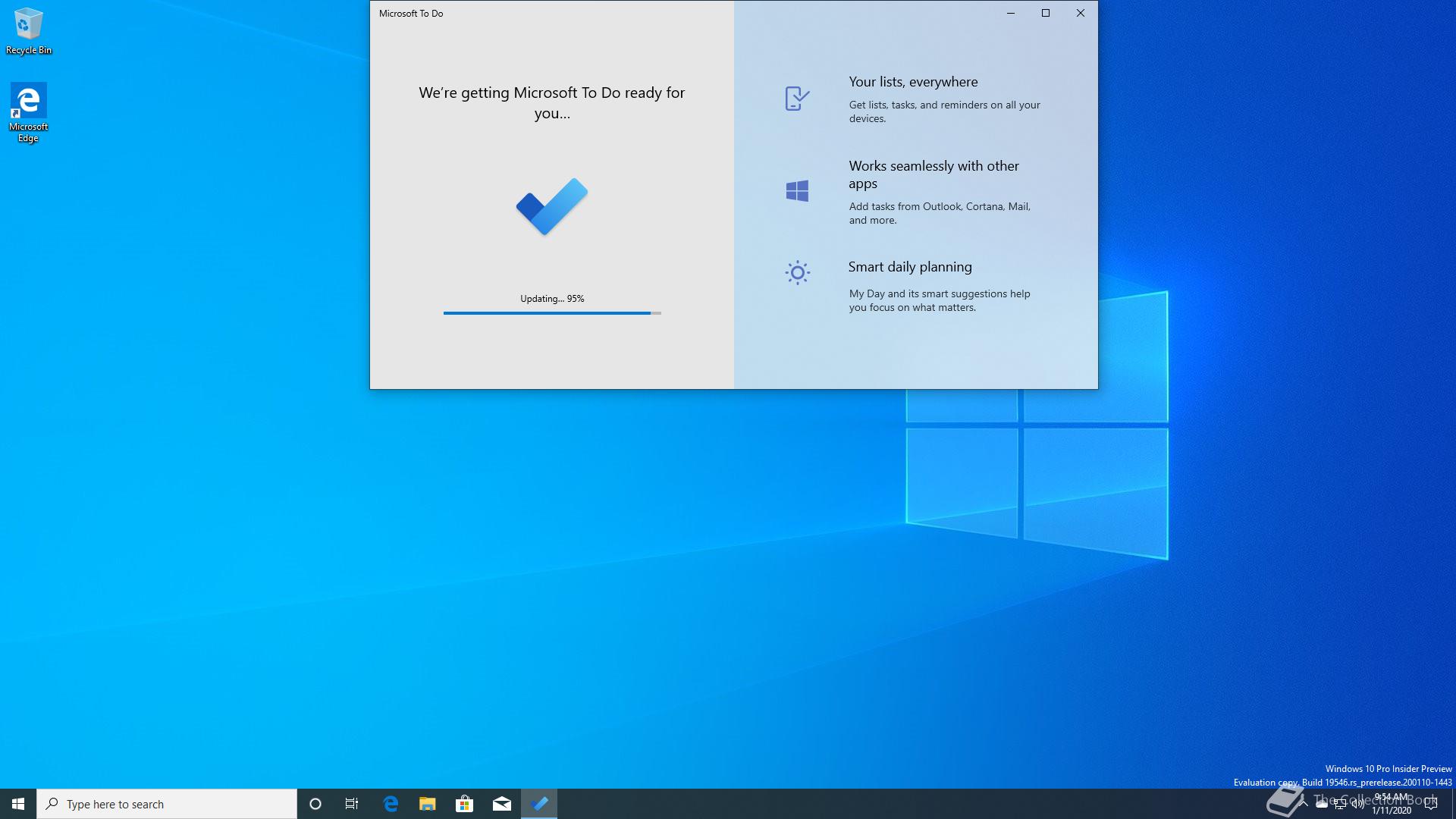Minimize the Microsoft To Do window
The image size is (1456, 819).
1011,13
